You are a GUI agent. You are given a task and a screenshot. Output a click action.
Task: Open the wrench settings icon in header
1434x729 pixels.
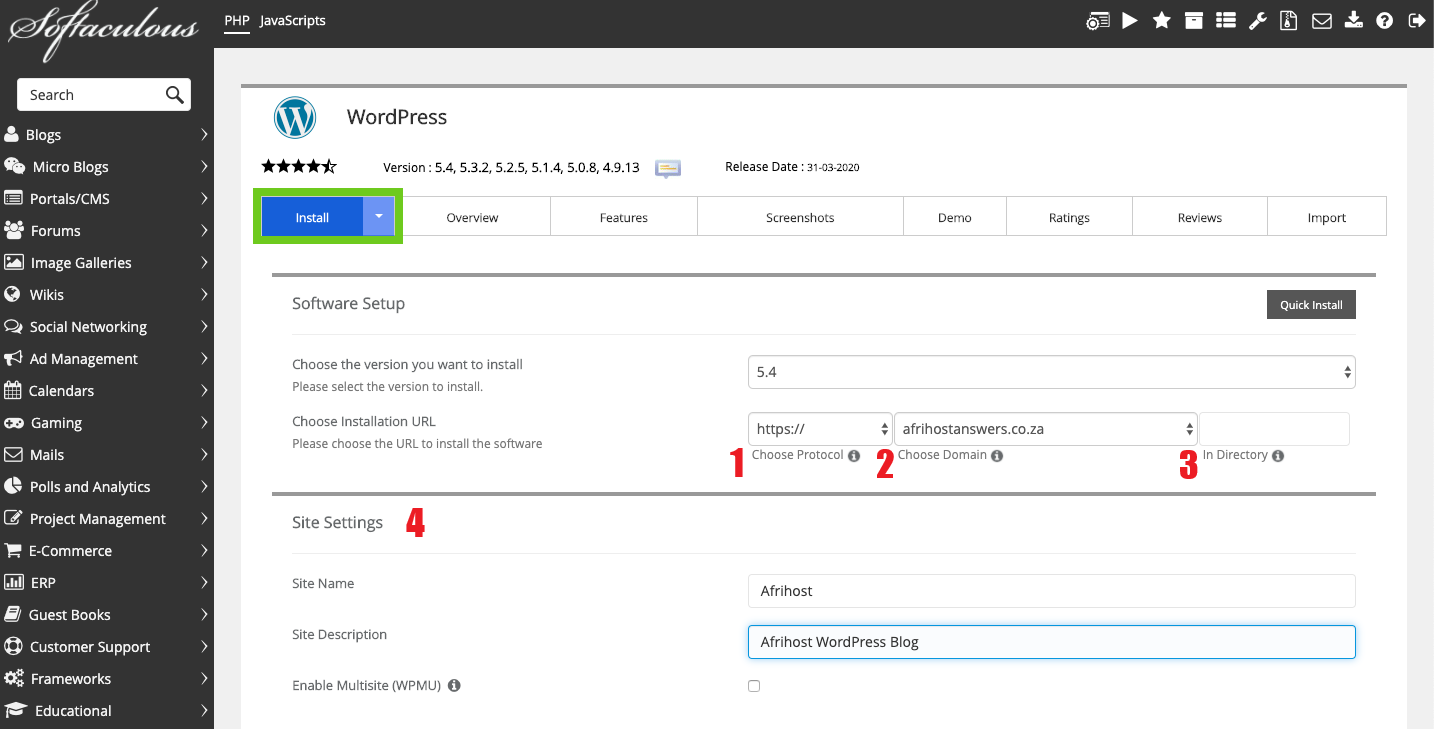pos(1257,20)
